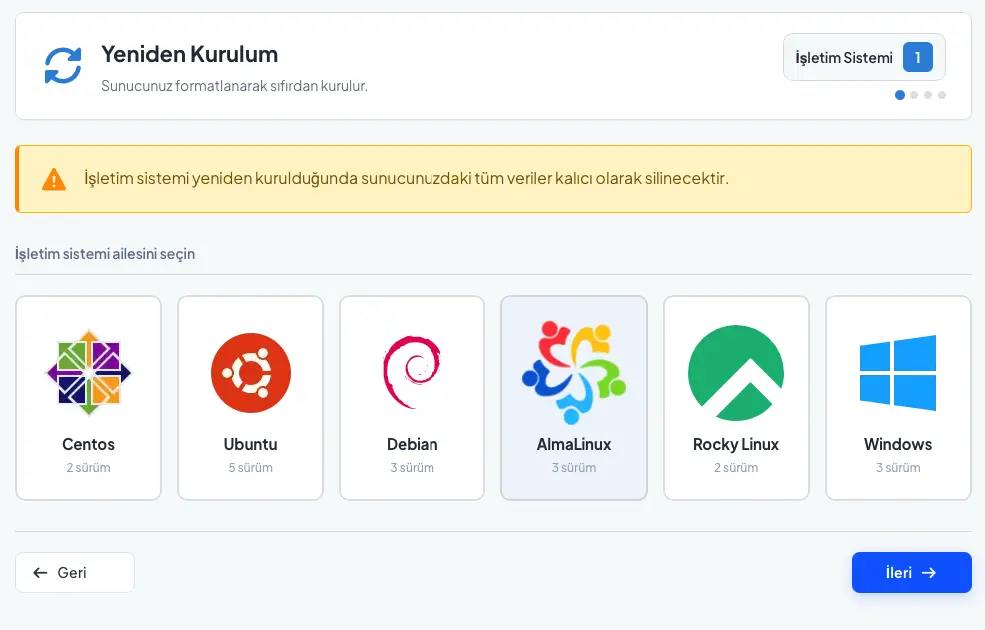
Task: Click the second gray pagination dot
Action: pos(913,94)
